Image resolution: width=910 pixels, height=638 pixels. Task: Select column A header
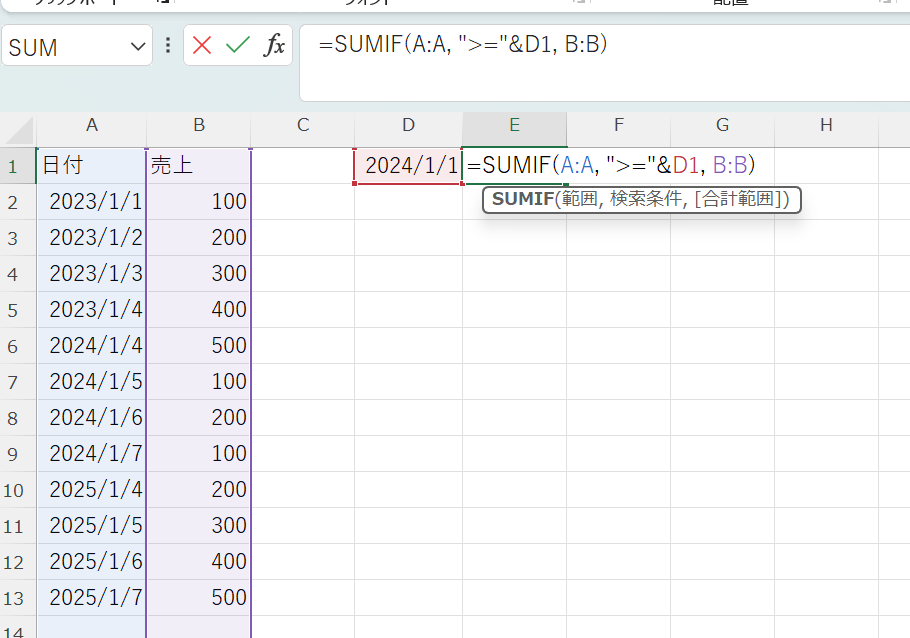(92, 125)
